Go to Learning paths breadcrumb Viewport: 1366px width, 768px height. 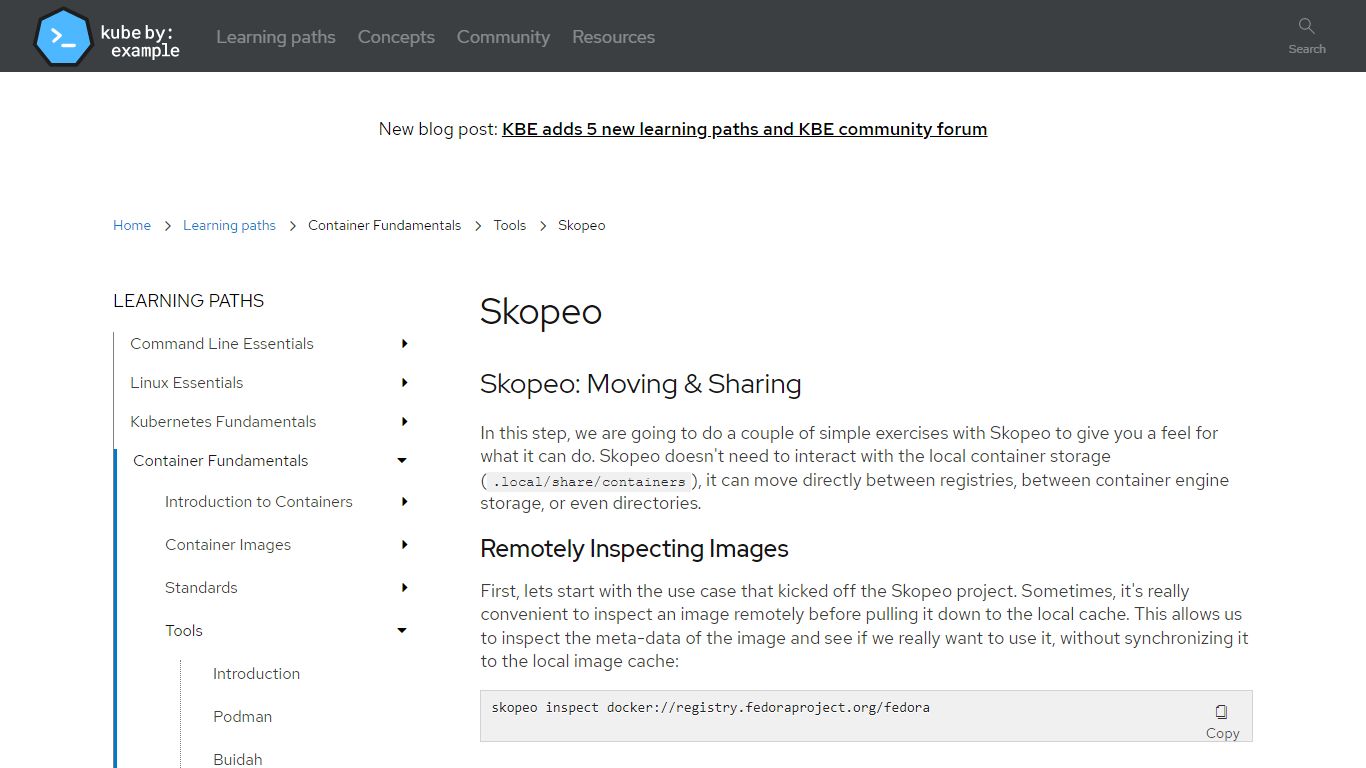229,225
